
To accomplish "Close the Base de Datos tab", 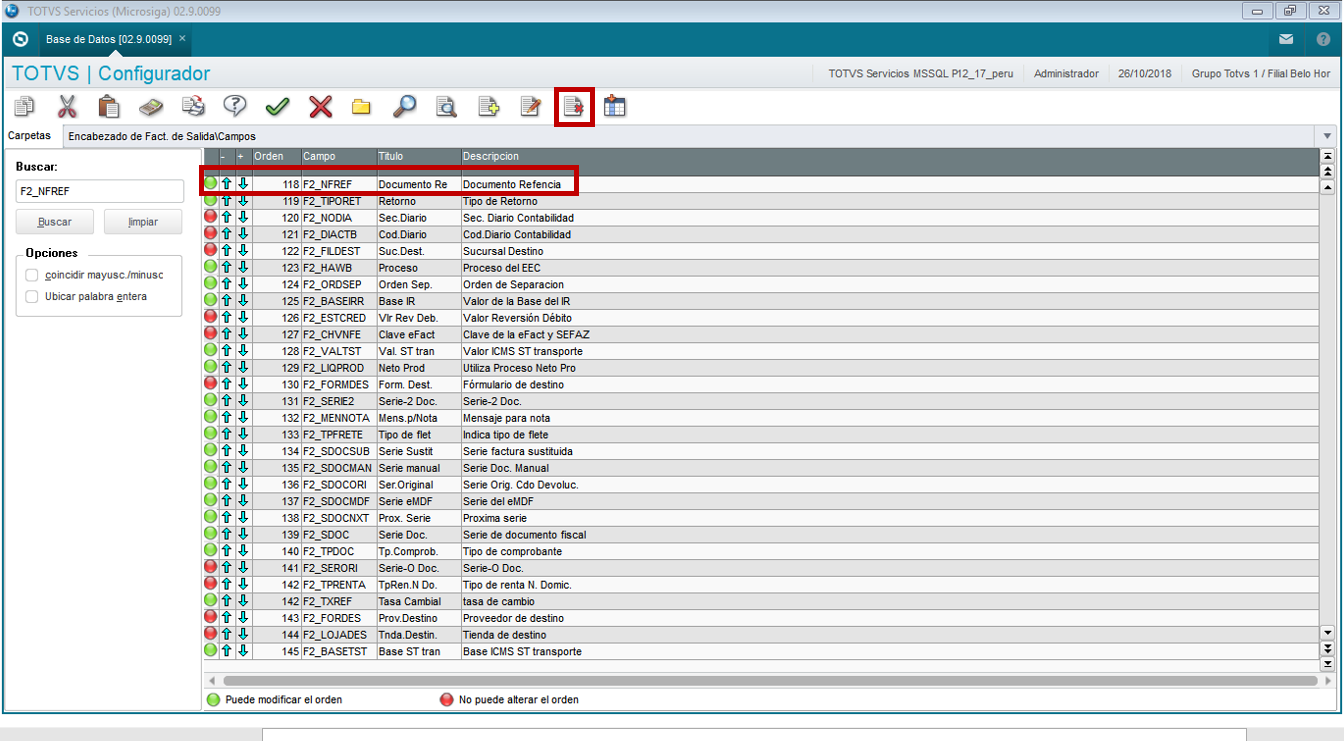I will 183,39.
